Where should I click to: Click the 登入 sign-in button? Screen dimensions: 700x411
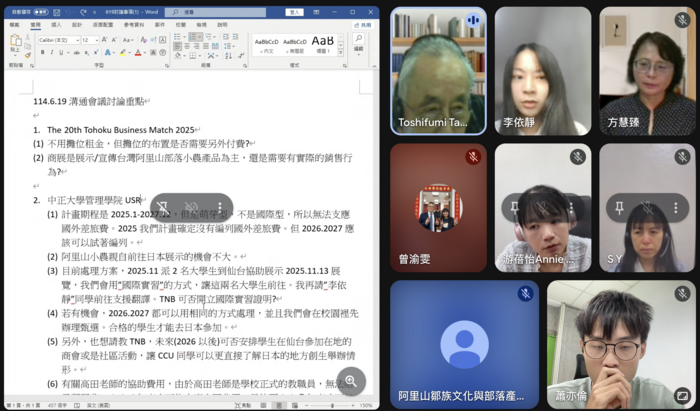(295, 12)
